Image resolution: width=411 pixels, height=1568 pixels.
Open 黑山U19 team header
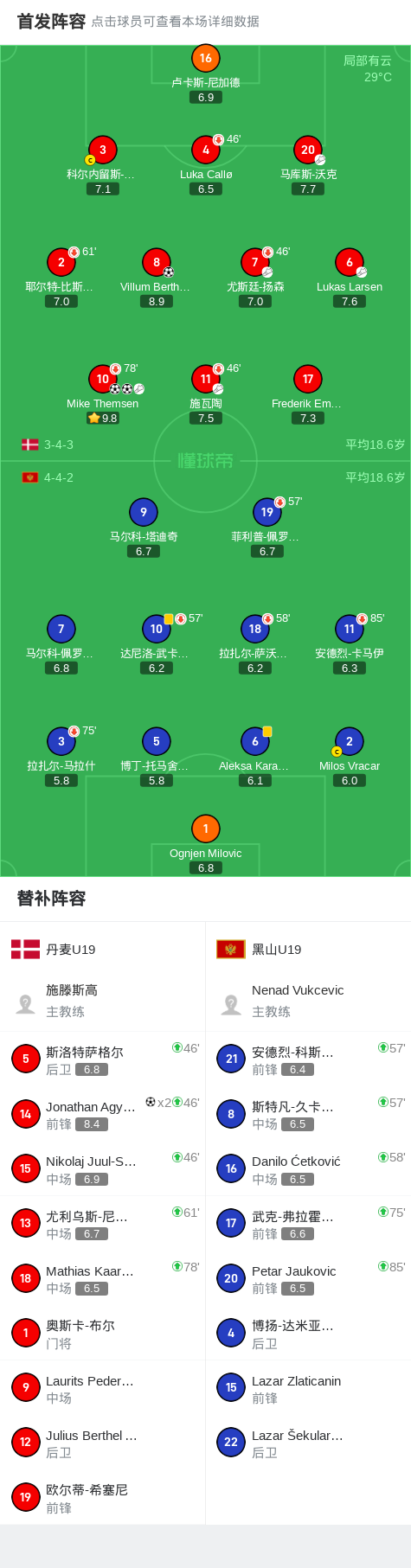[308, 949]
